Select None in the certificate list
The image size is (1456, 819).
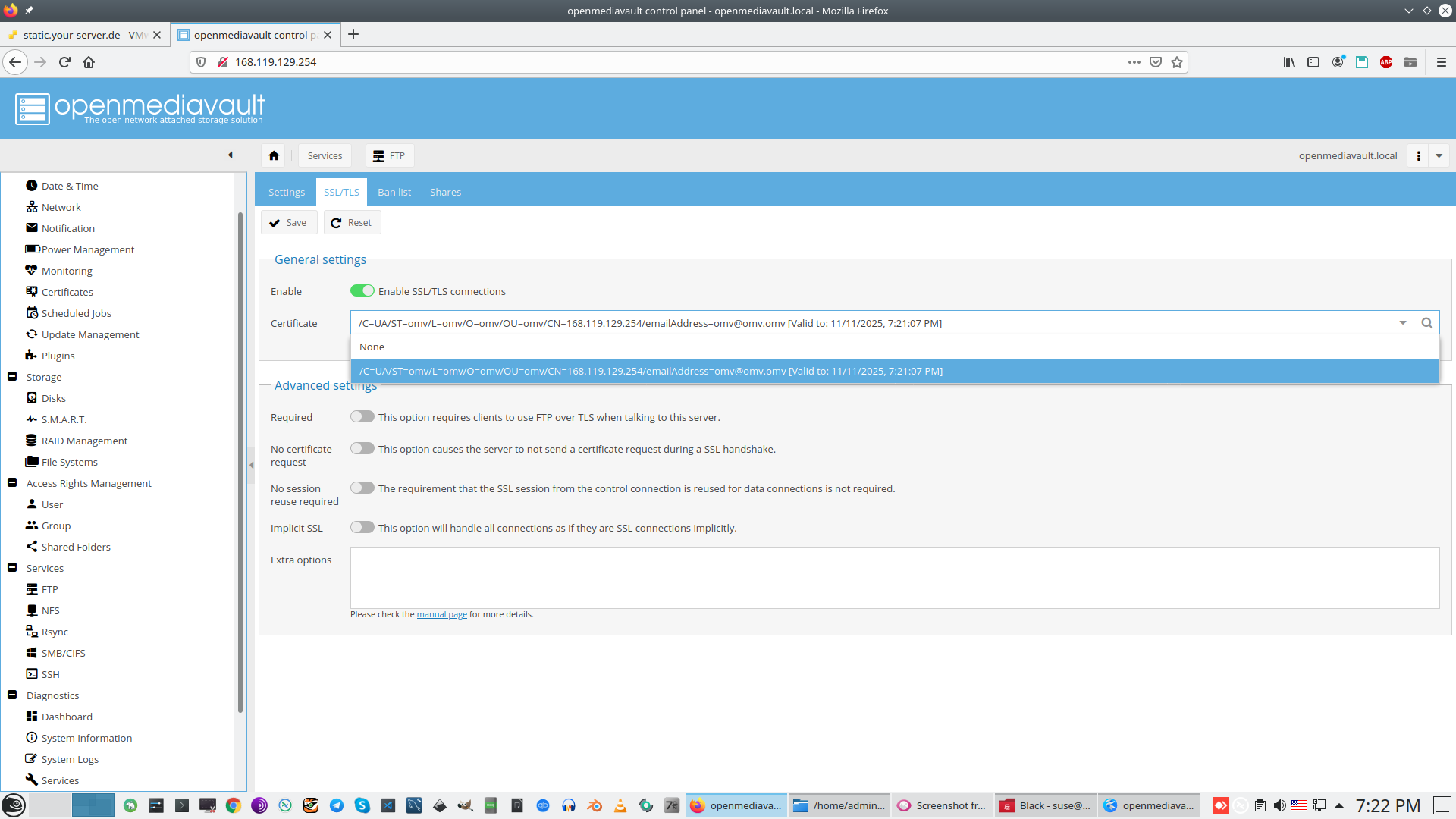click(x=372, y=347)
